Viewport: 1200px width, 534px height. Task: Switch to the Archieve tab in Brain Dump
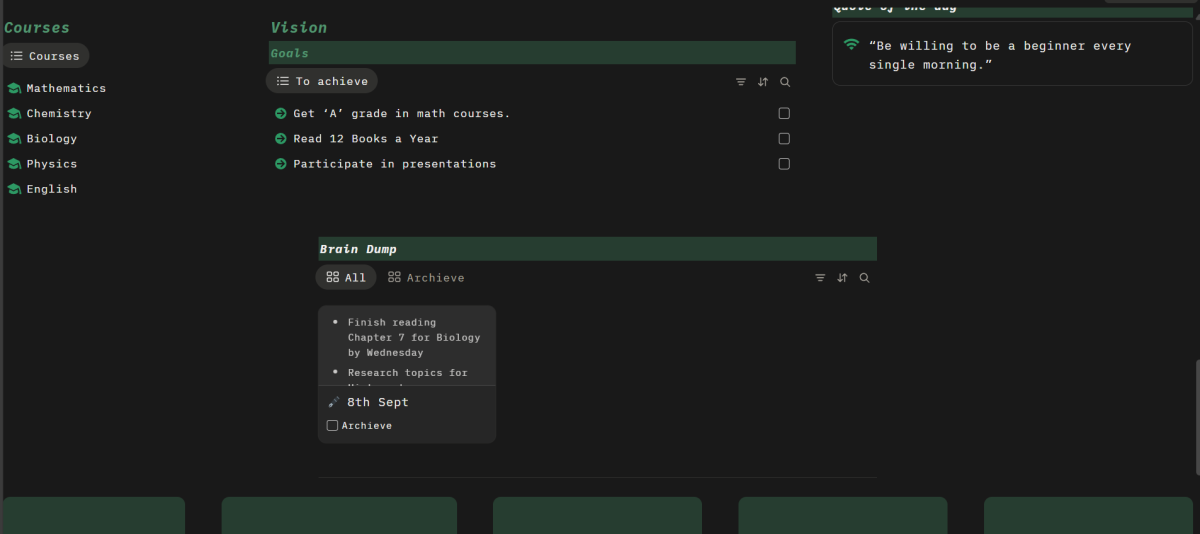[x=426, y=278]
